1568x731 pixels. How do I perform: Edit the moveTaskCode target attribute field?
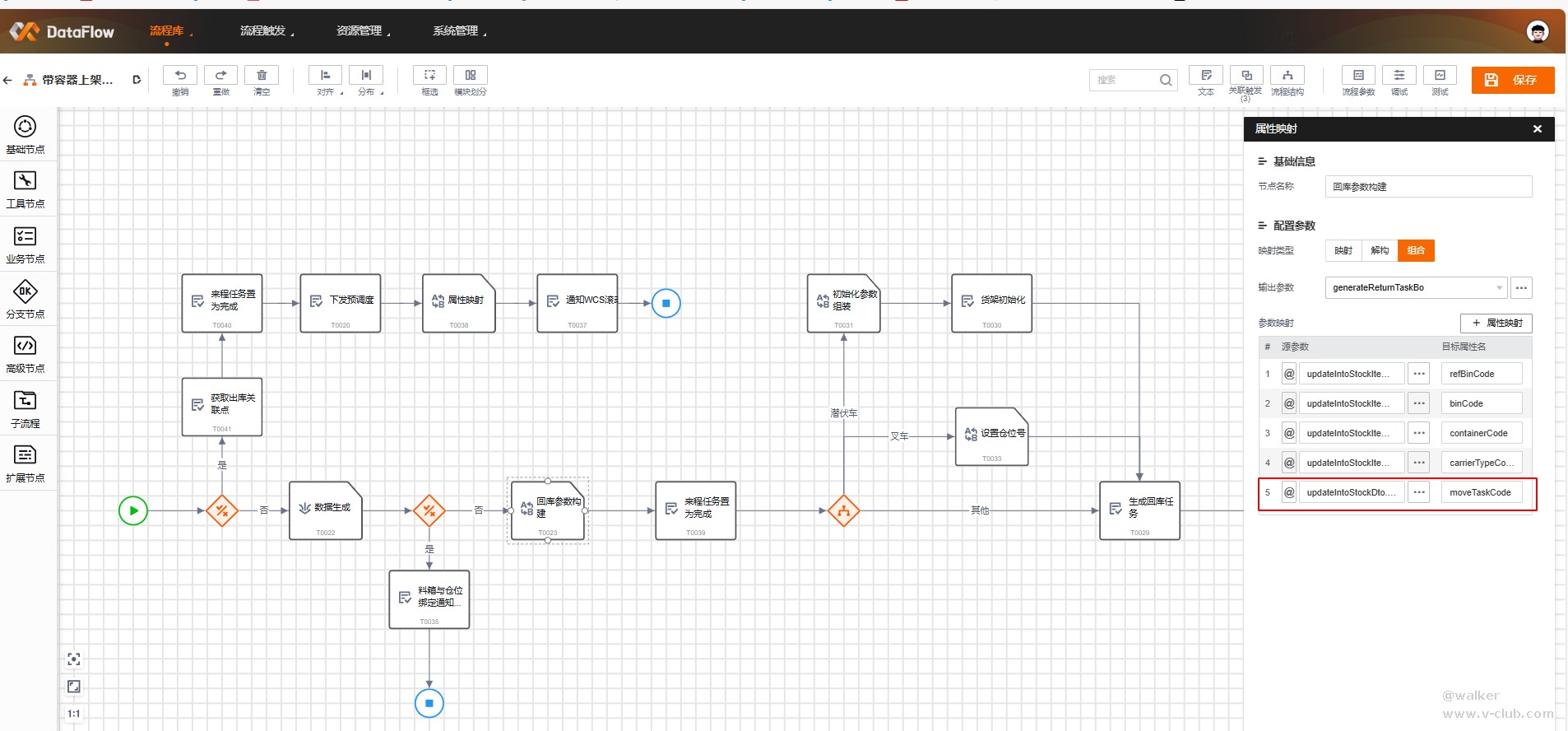(1482, 492)
